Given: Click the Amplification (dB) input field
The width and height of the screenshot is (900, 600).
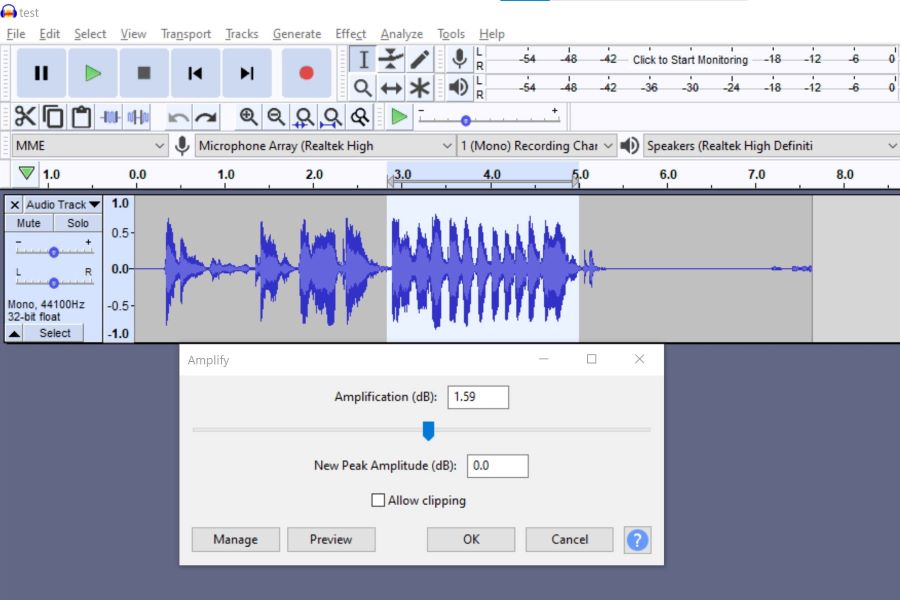Looking at the screenshot, I should (x=478, y=397).
